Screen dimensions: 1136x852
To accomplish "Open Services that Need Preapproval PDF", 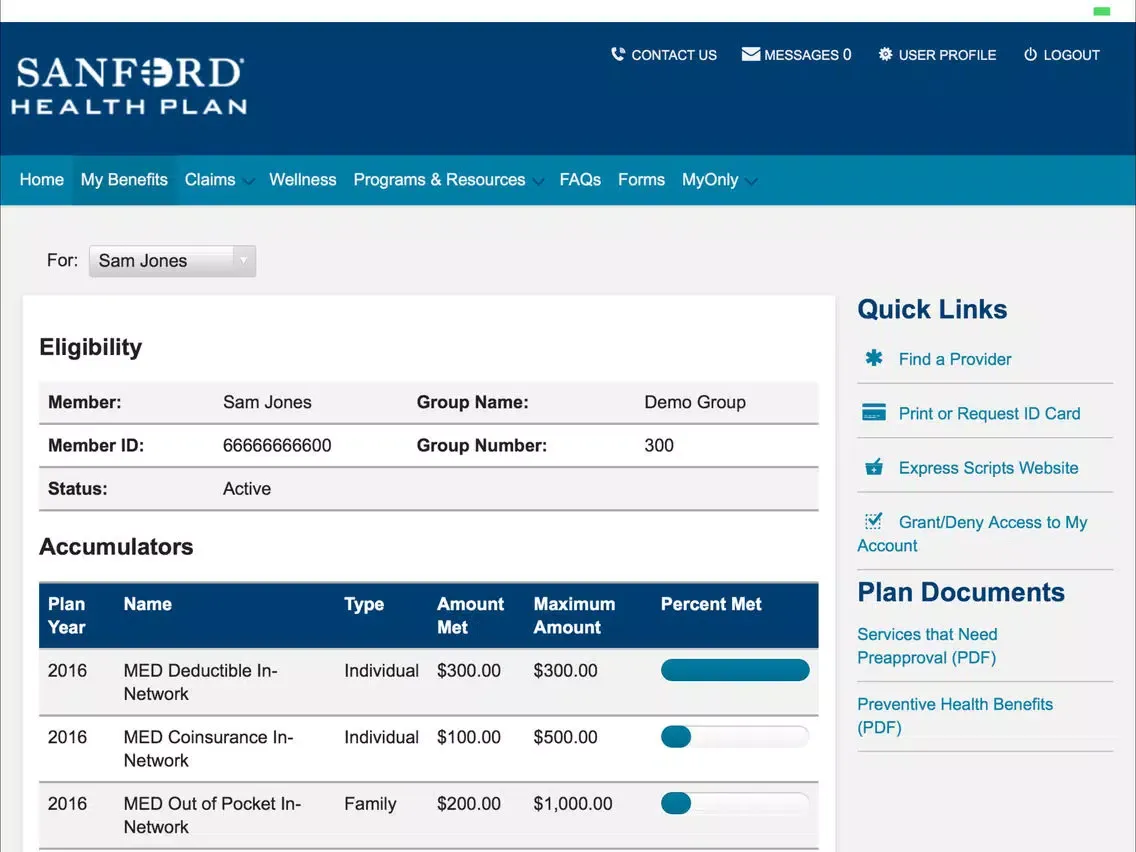I will tap(927, 646).
